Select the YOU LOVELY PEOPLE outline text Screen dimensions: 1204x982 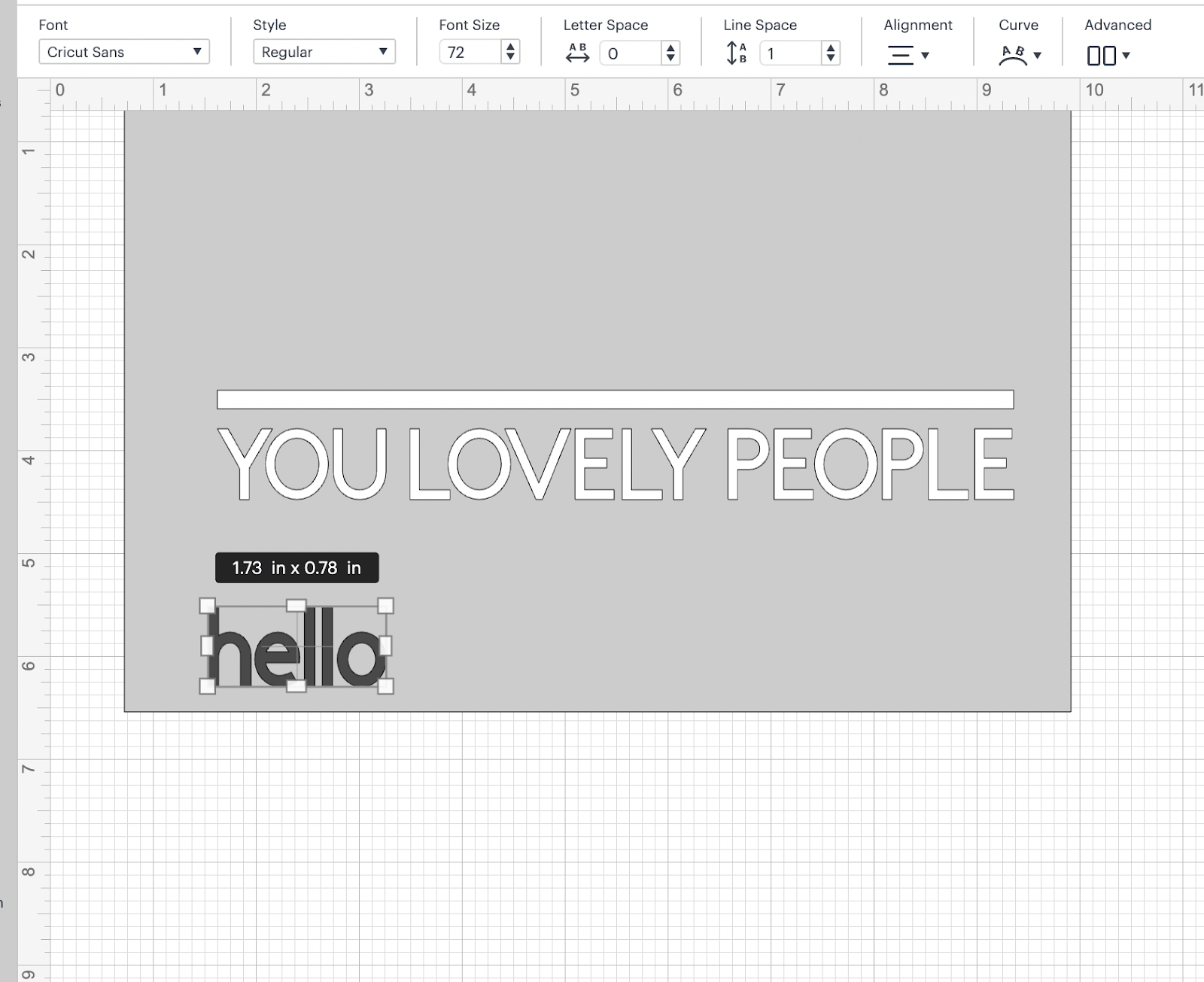(x=615, y=464)
